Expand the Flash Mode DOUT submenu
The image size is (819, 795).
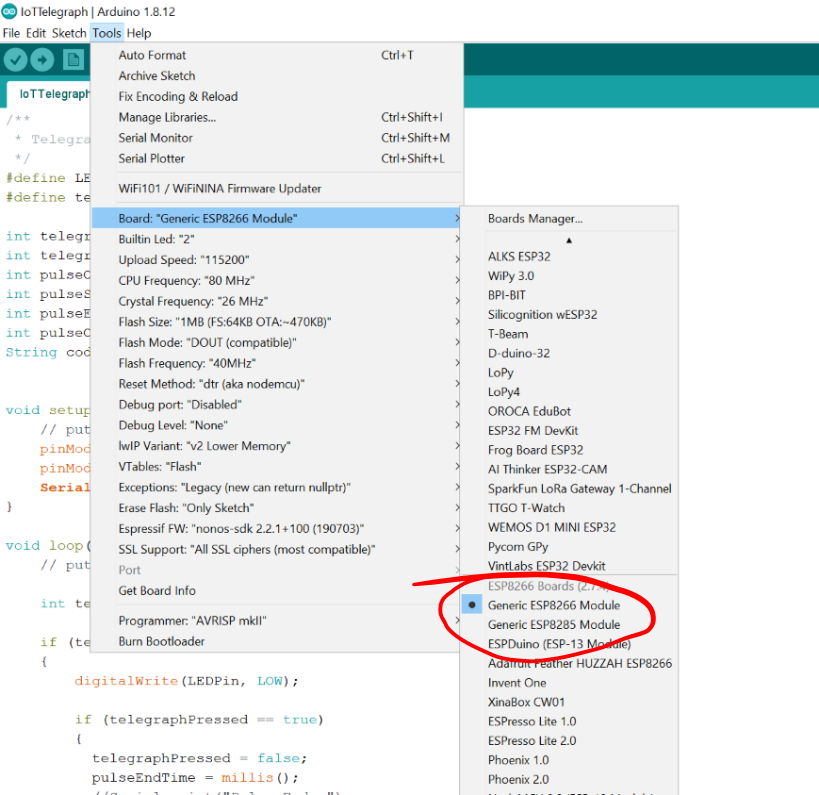point(277,343)
